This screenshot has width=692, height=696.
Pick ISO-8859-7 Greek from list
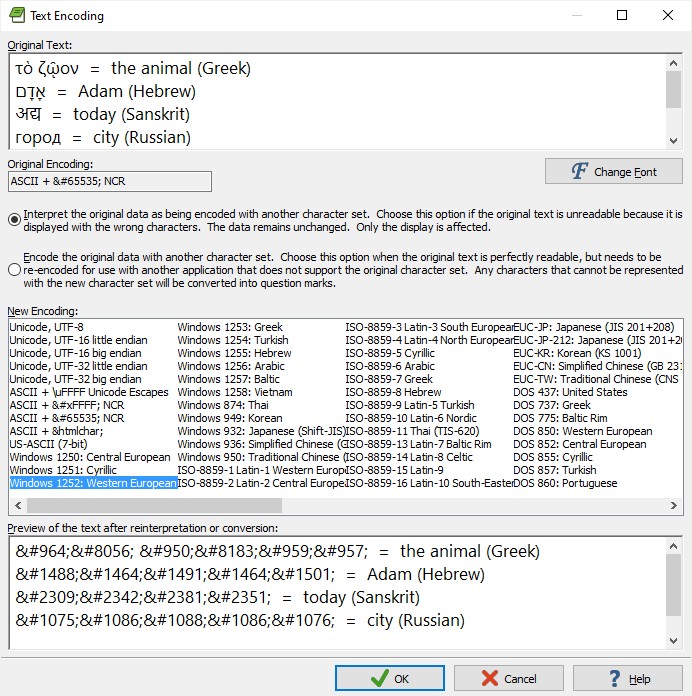(389, 379)
